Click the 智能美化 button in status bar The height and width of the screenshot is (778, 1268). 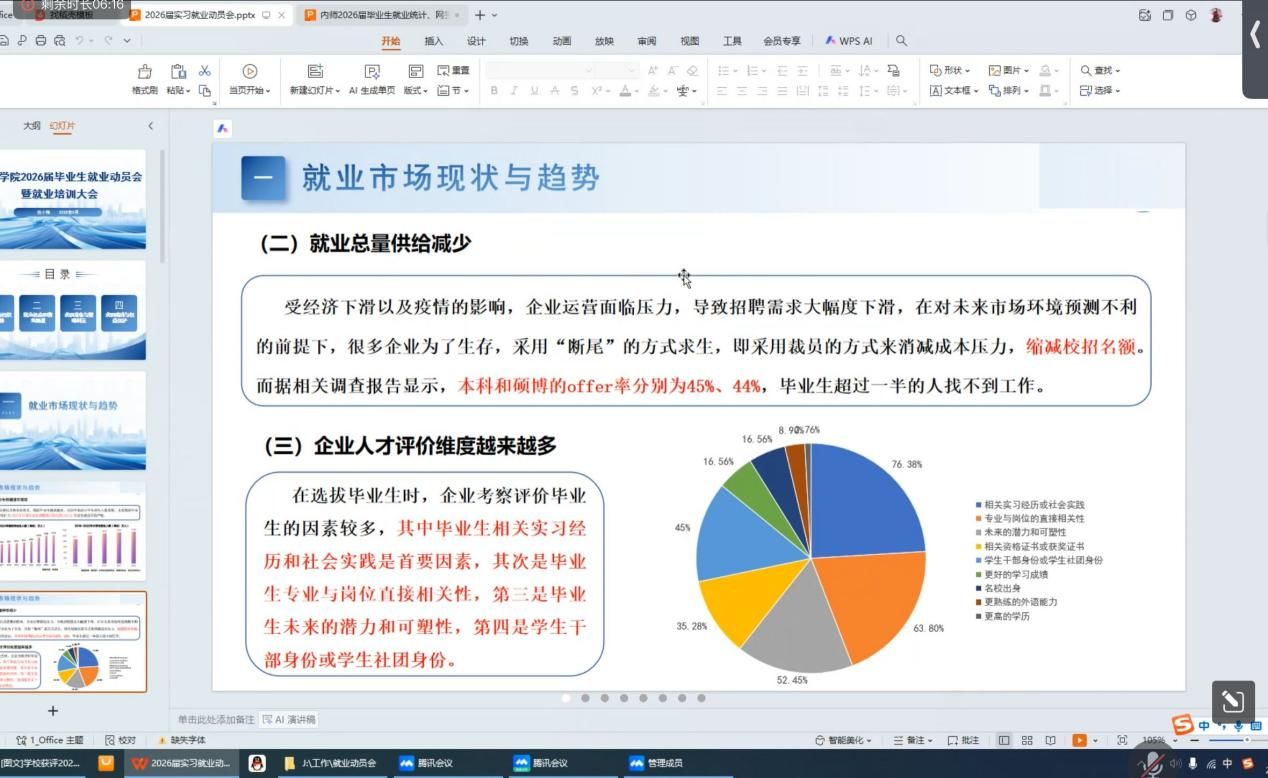pos(846,740)
